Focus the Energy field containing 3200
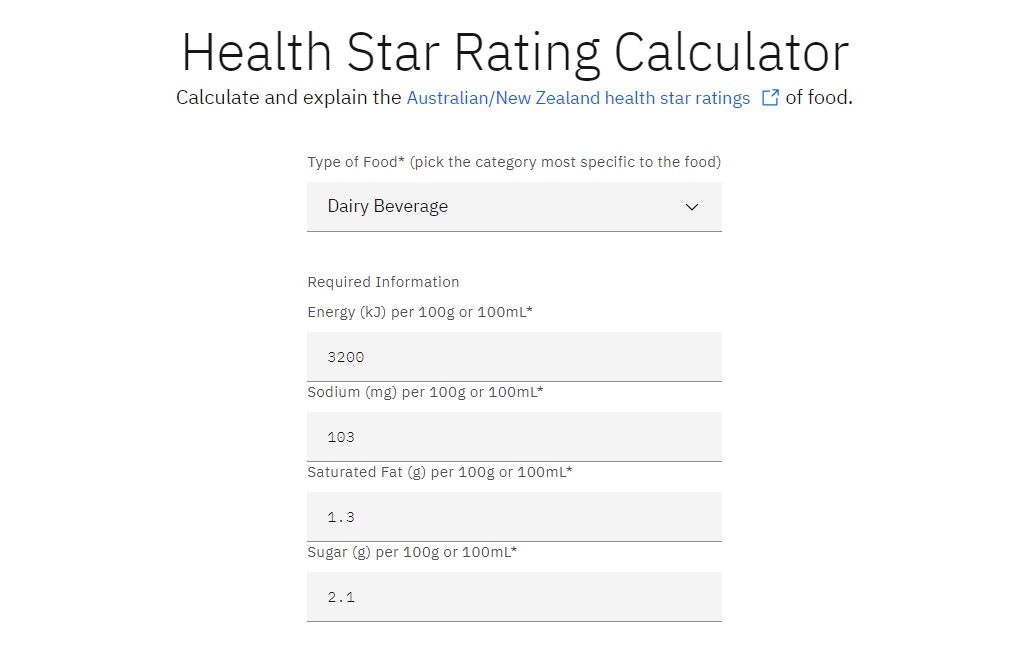This screenshot has width=1023, height=657. (514, 357)
